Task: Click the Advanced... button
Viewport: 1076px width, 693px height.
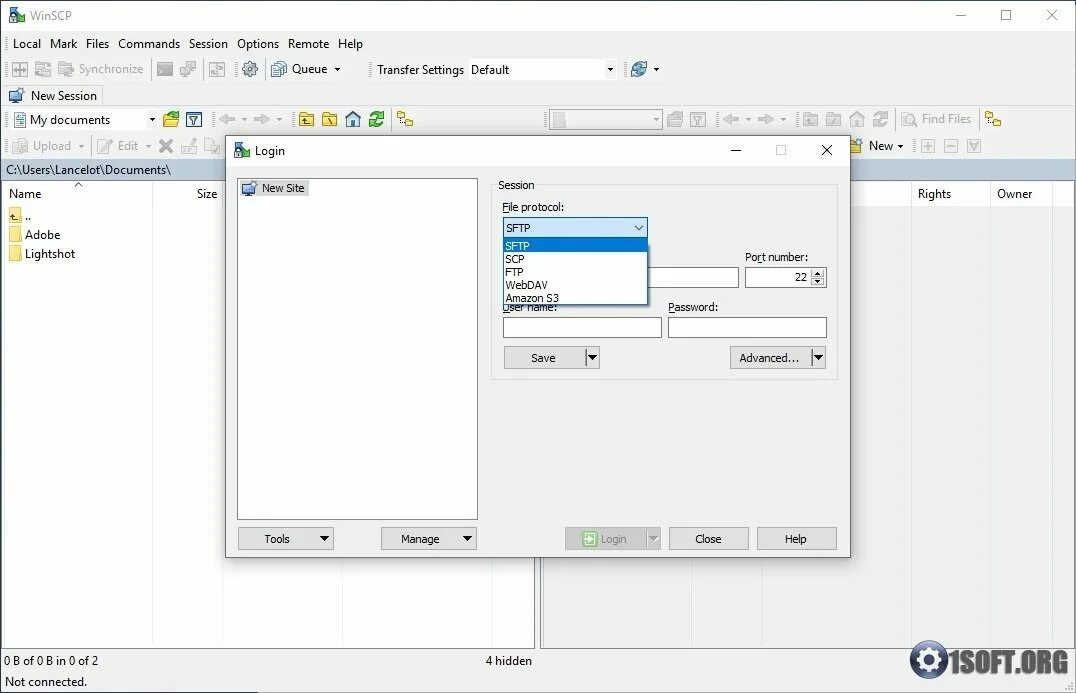Action: [770, 357]
